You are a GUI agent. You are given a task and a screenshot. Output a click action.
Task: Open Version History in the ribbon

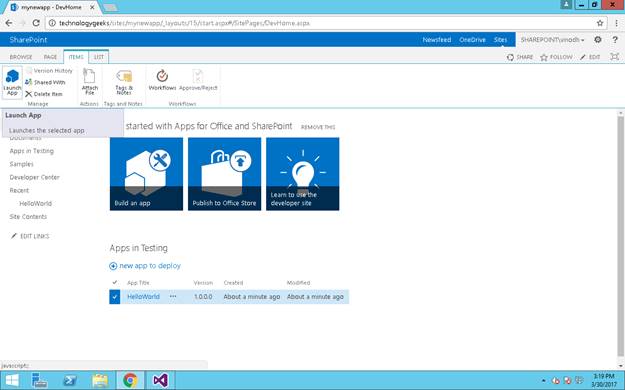click(49, 71)
